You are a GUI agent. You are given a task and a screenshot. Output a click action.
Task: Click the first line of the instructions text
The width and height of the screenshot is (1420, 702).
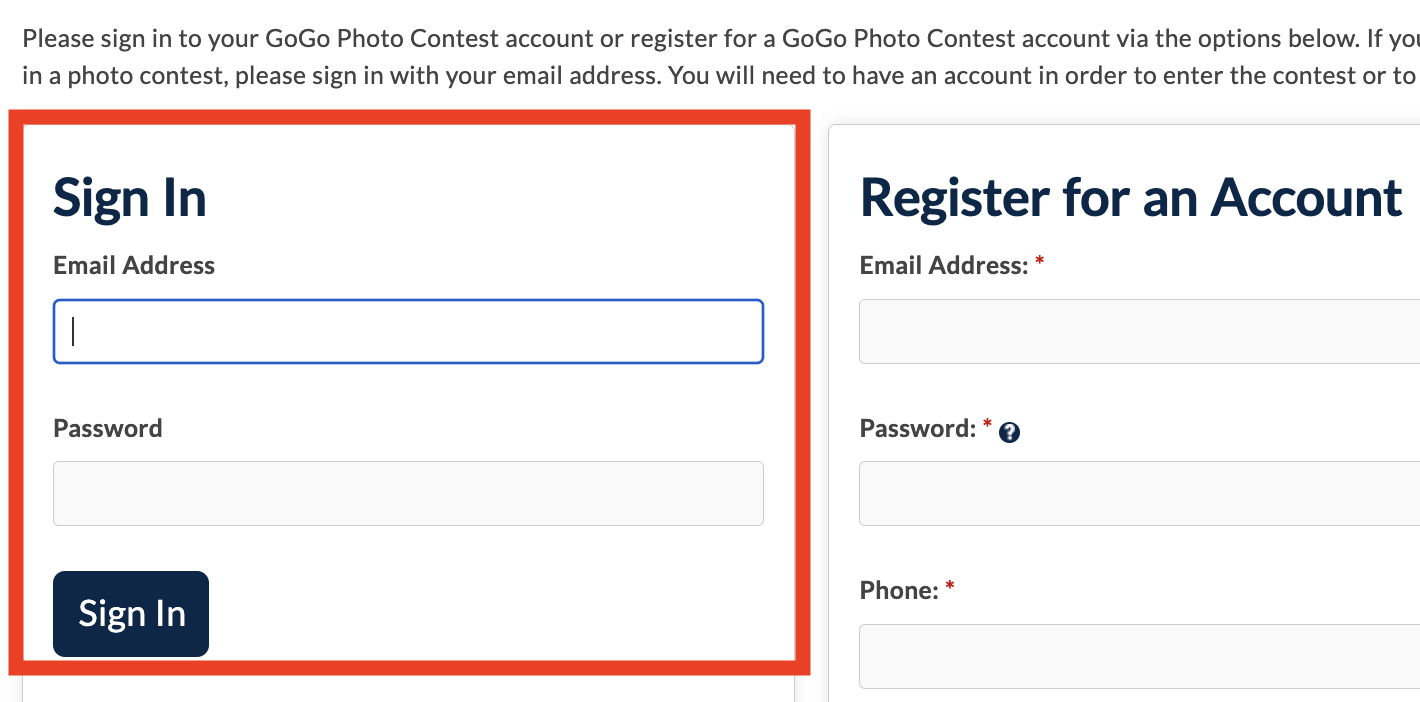700,39
